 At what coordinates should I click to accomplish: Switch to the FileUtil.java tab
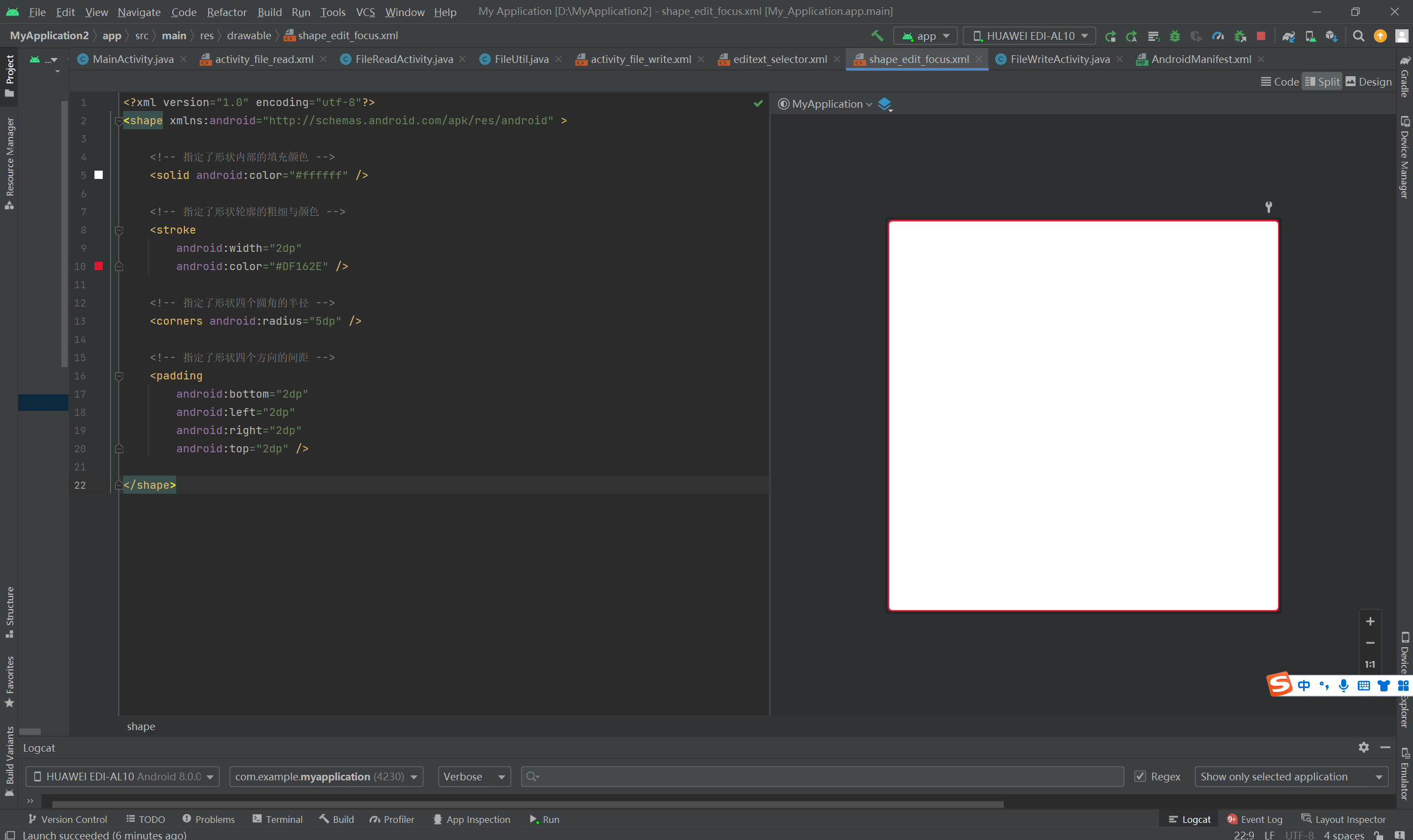coord(521,59)
